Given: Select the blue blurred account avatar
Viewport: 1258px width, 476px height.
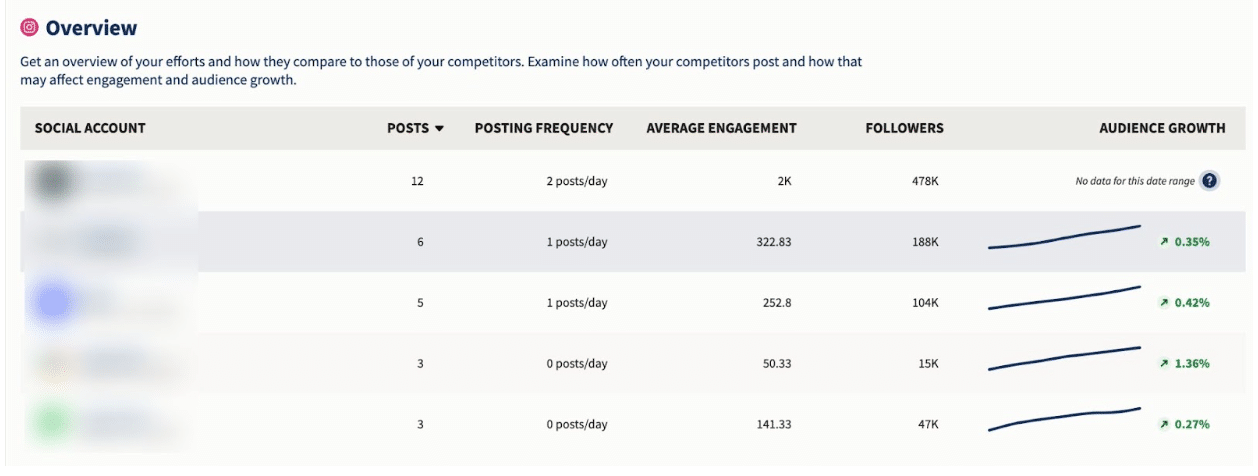Looking at the screenshot, I should [52, 302].
